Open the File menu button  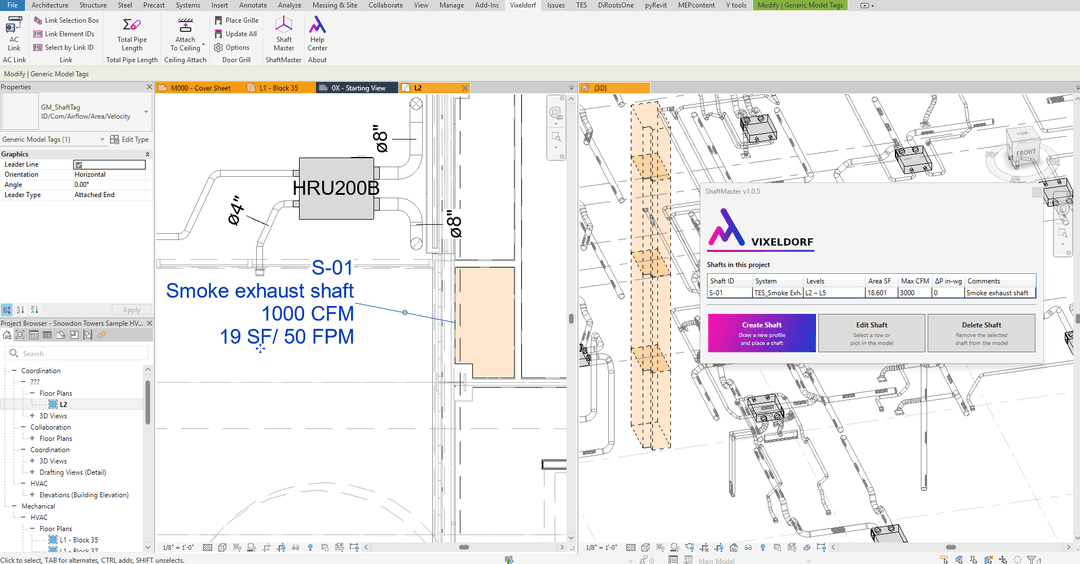pyautogui.click(x=12, y=5)
